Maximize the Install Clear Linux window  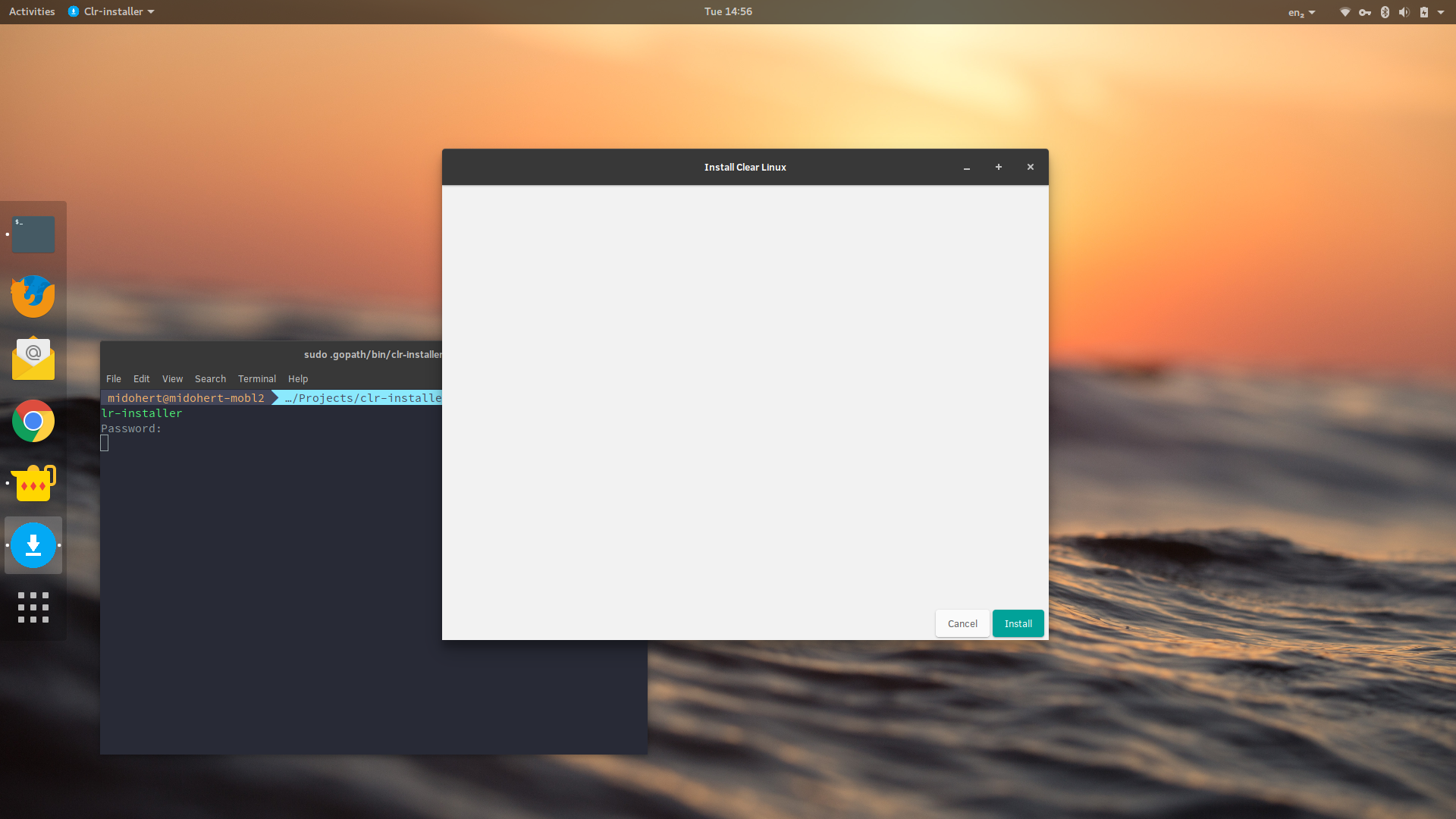999,168
